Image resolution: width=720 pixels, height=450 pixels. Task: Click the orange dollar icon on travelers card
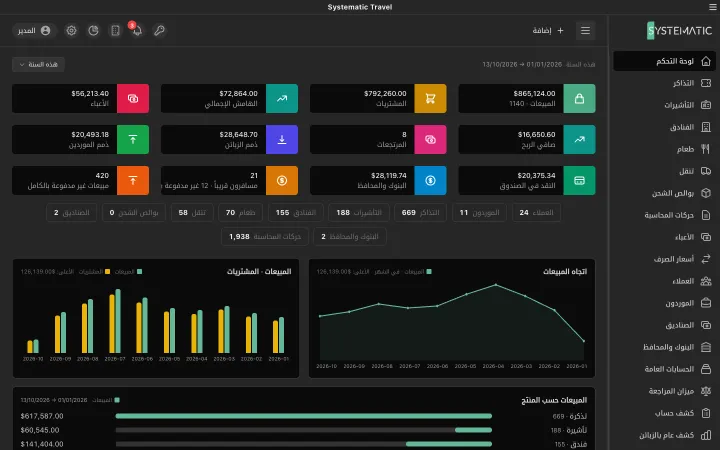pos(282,180)
